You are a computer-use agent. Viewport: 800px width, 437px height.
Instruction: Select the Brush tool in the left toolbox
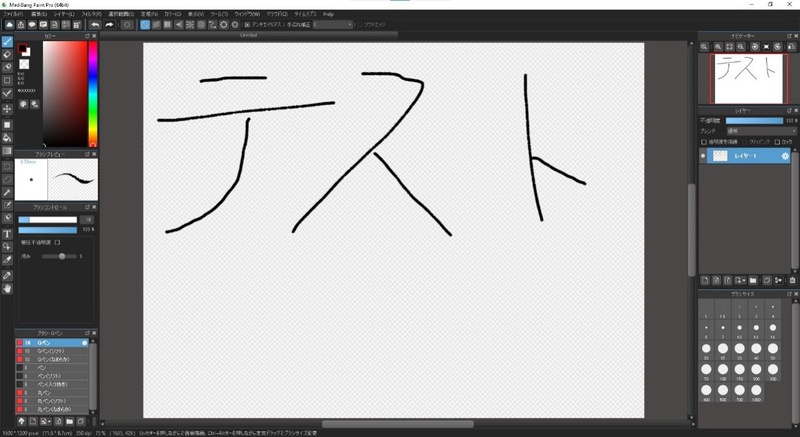coord(7,42)
